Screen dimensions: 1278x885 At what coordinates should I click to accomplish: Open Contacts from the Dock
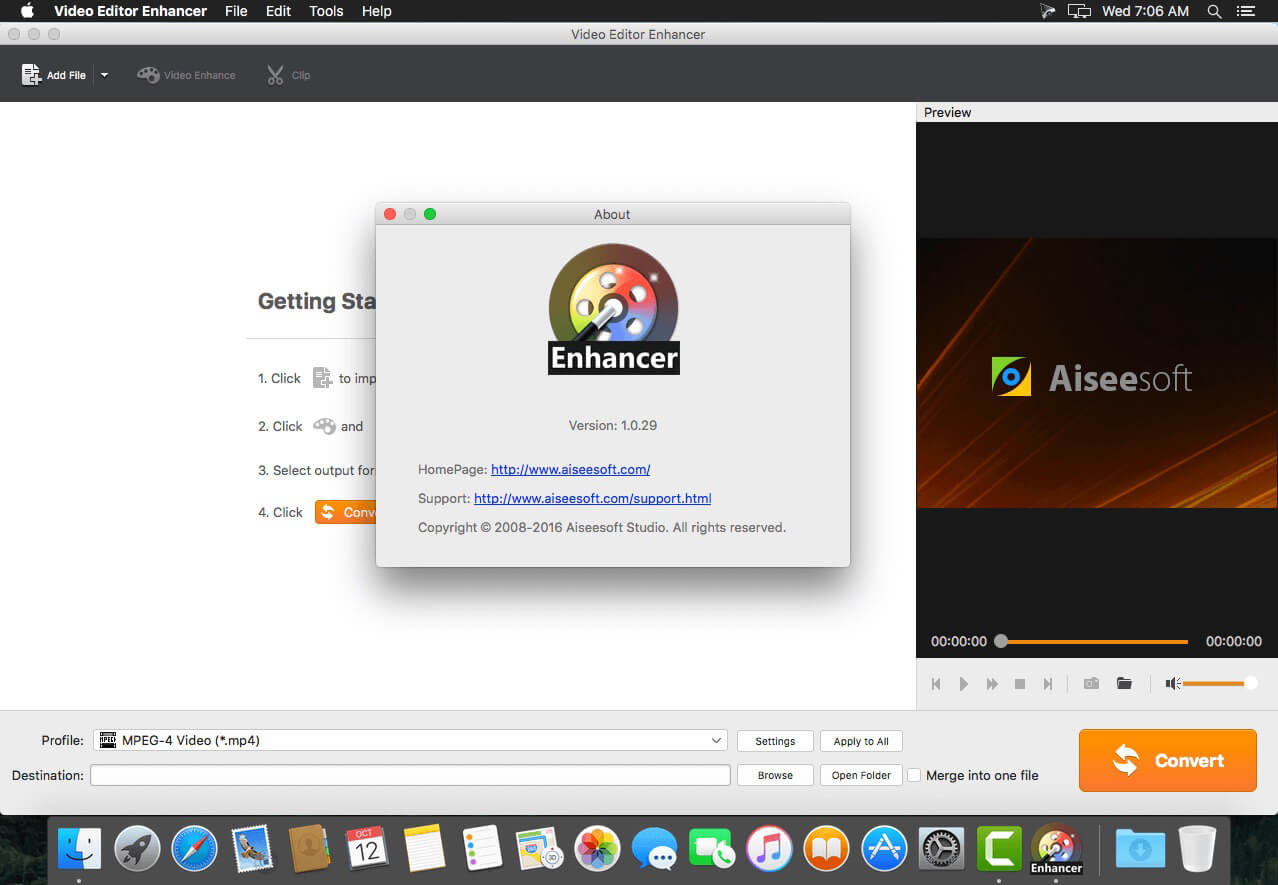coord(310,848)
